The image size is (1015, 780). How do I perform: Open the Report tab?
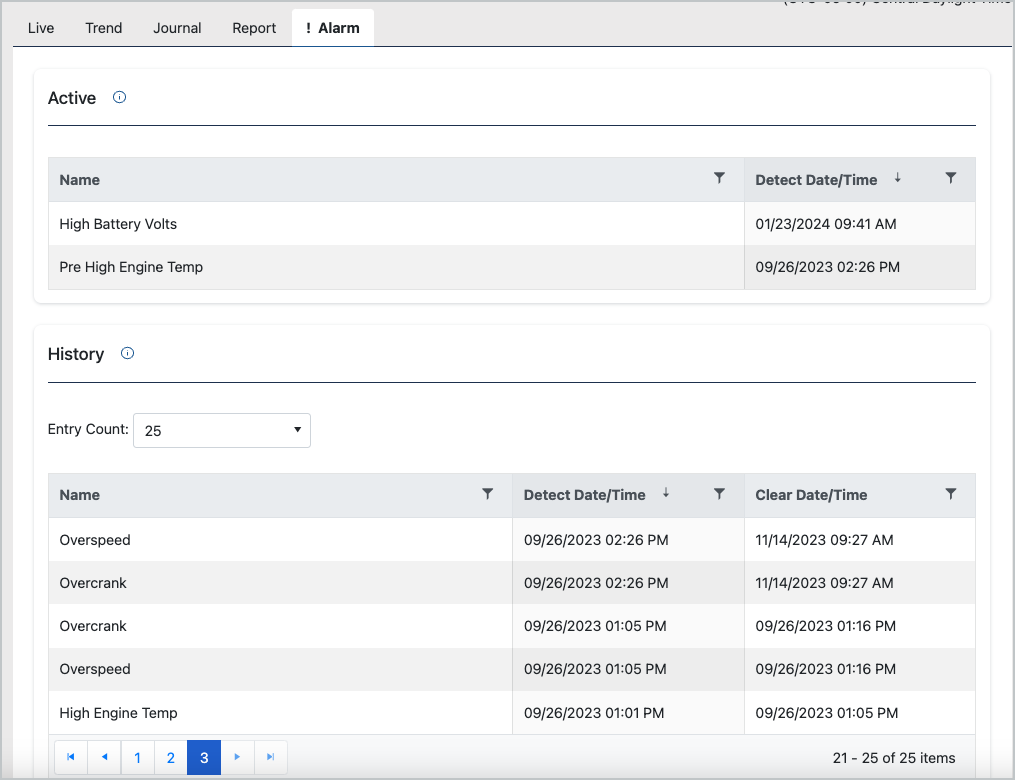click(254, 28)
